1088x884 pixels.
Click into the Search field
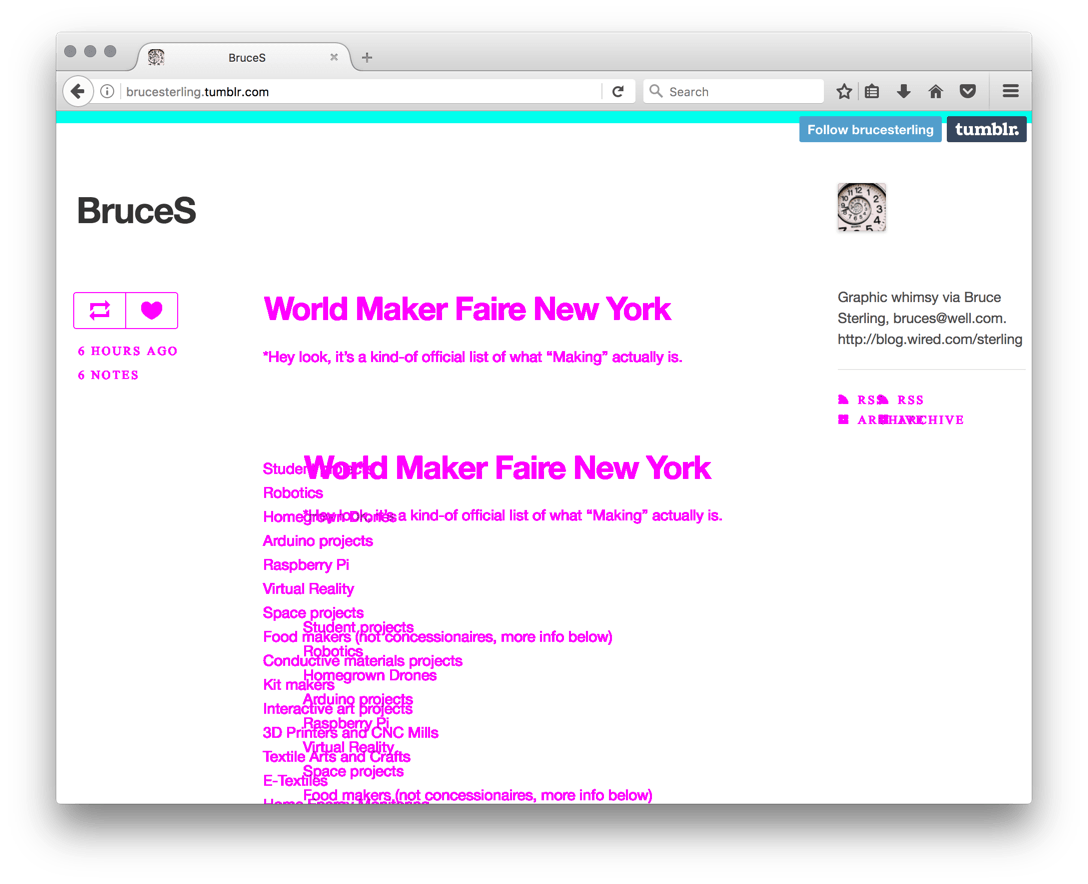[733, 92]
